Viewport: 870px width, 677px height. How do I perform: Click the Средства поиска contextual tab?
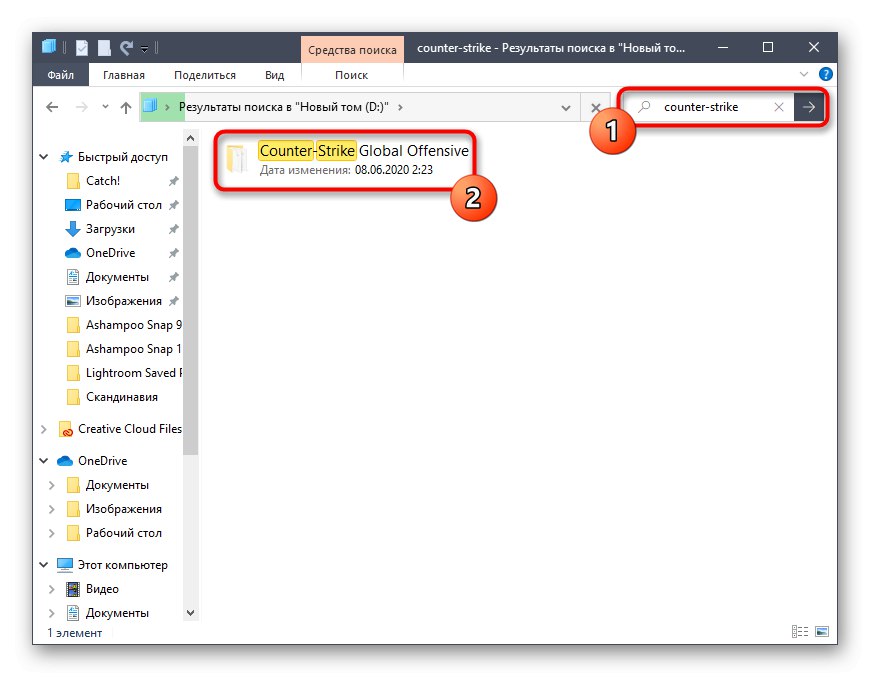pyautogui.click(x=352, y=50)
